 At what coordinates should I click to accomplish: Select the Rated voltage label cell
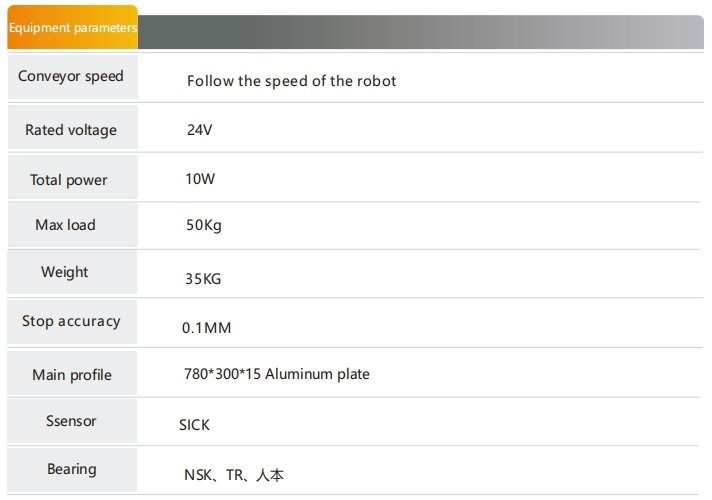coord(73,127)
